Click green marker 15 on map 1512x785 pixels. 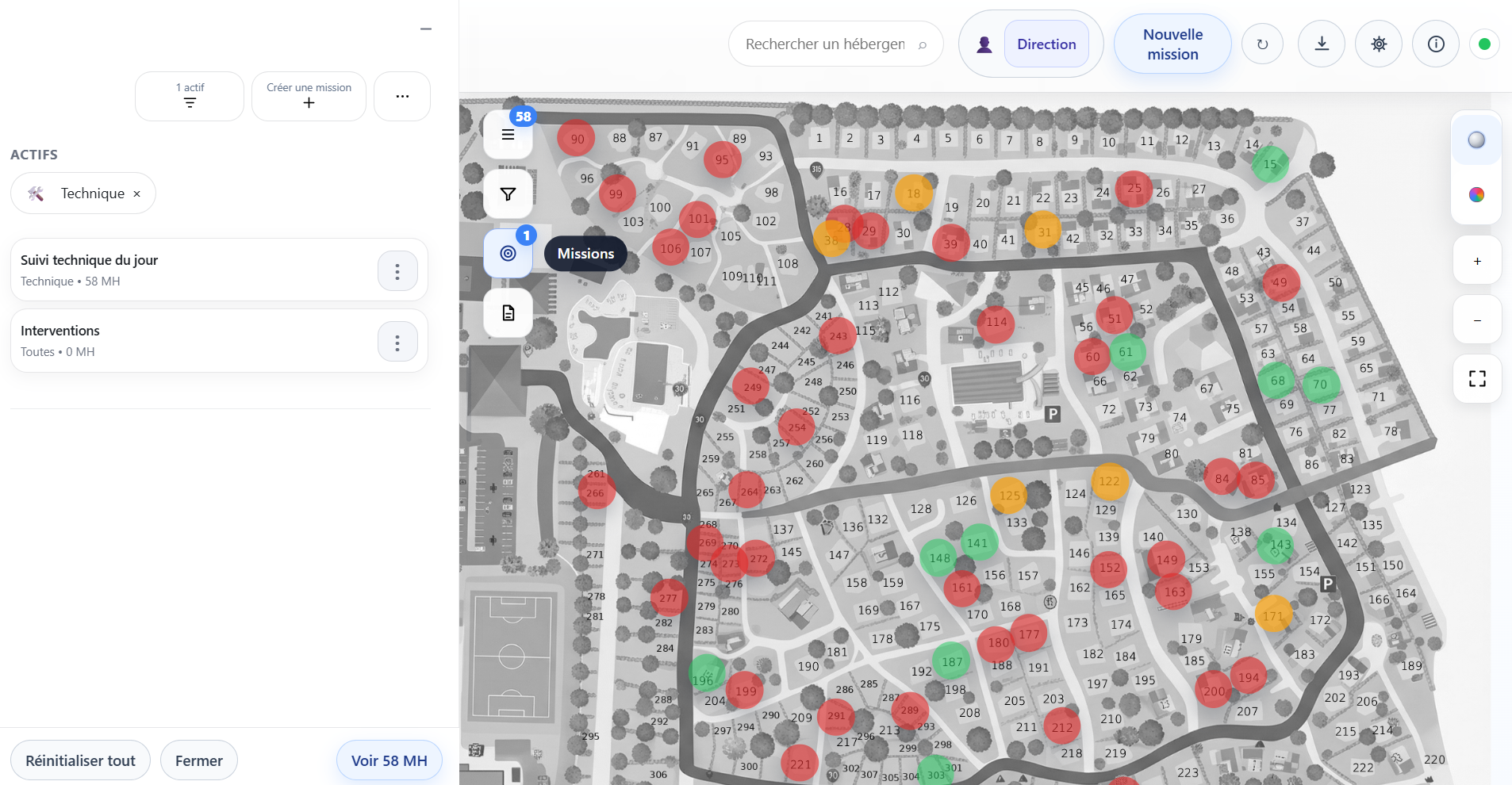coord(1270,164)
